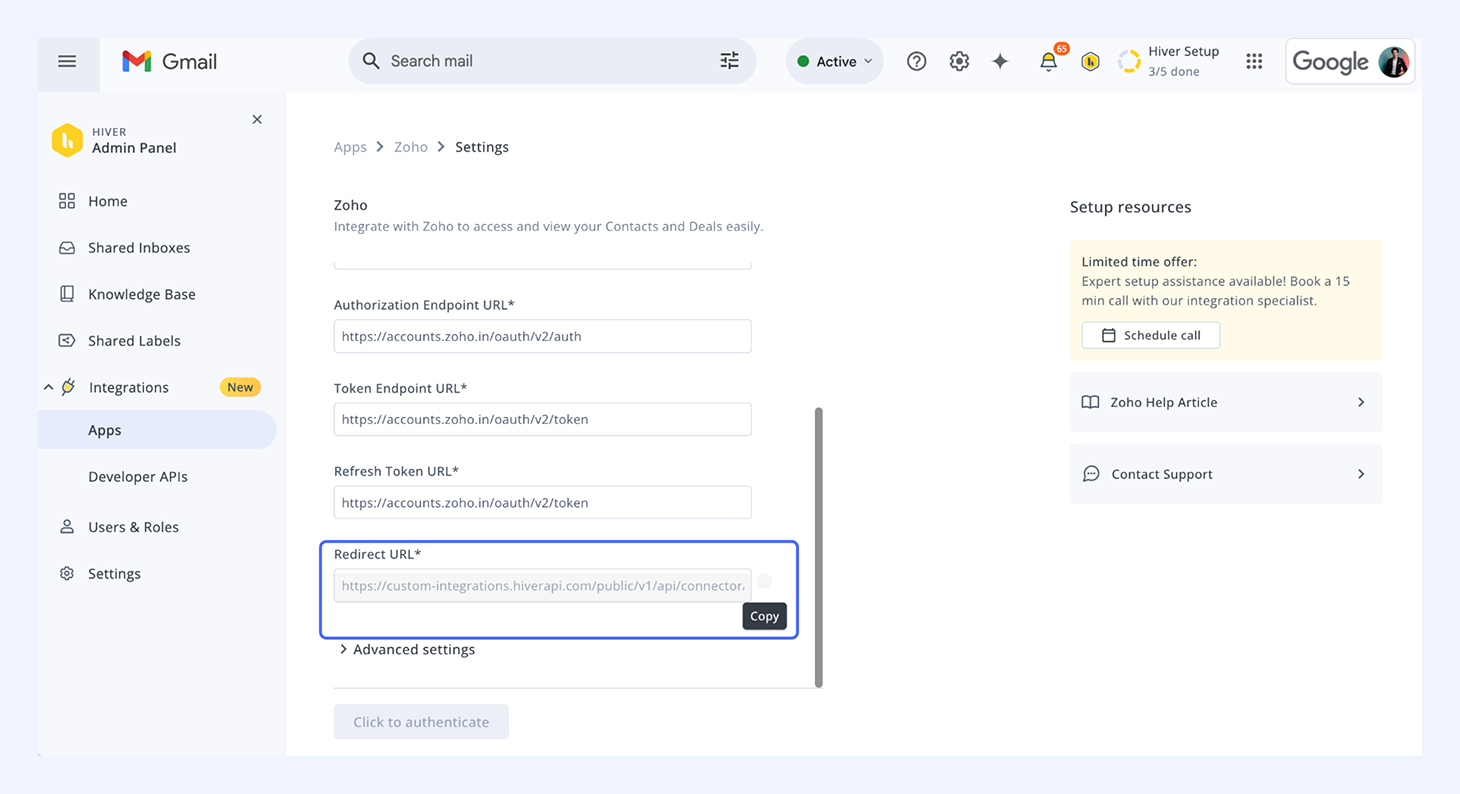Open the Gmail main menu hamburger icon
Image resolution: width=1460 pixels, height=794 pixels.
click(x=67, y=62)
